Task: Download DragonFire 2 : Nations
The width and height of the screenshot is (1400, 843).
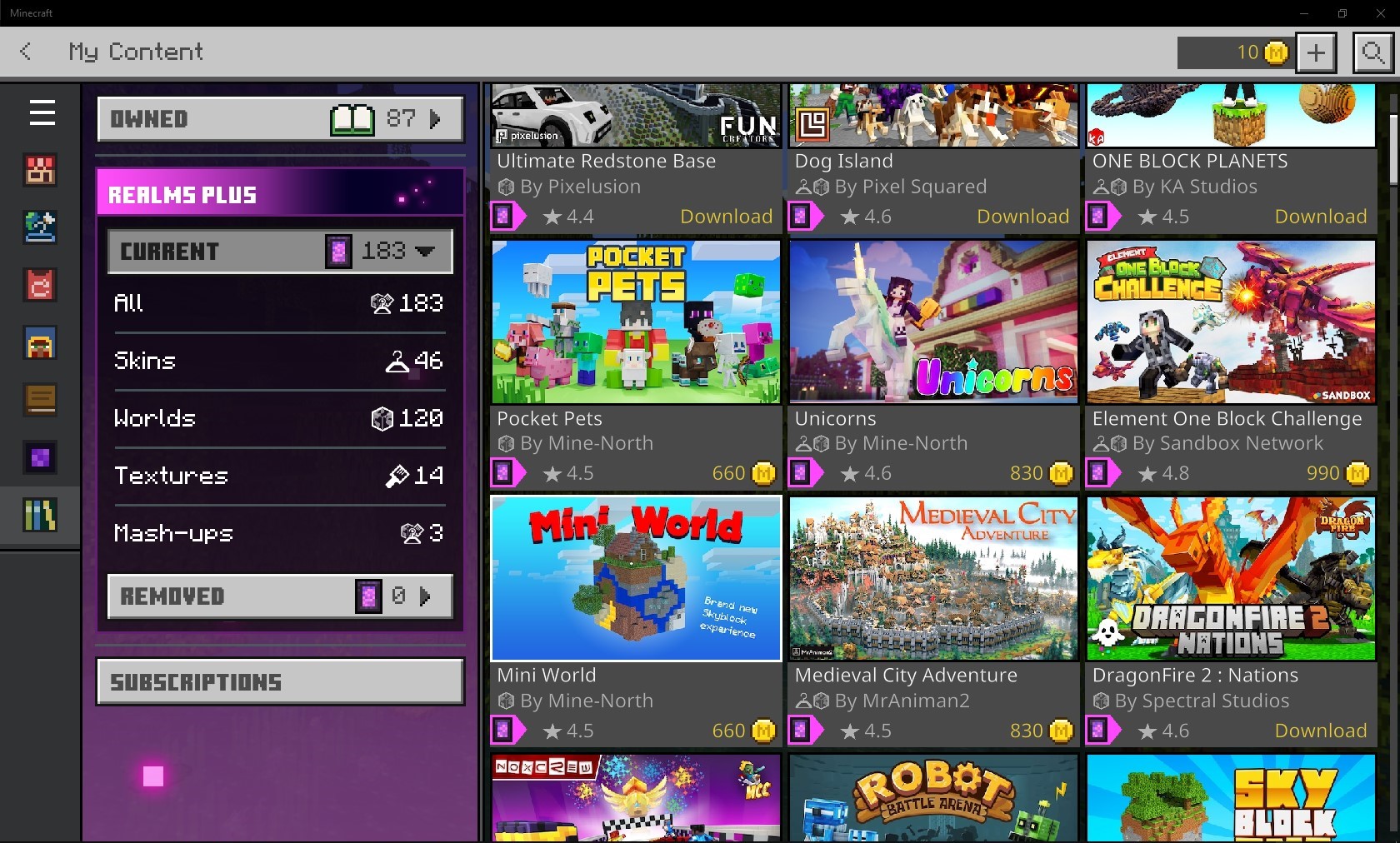Action: (x=1321, y=731)
